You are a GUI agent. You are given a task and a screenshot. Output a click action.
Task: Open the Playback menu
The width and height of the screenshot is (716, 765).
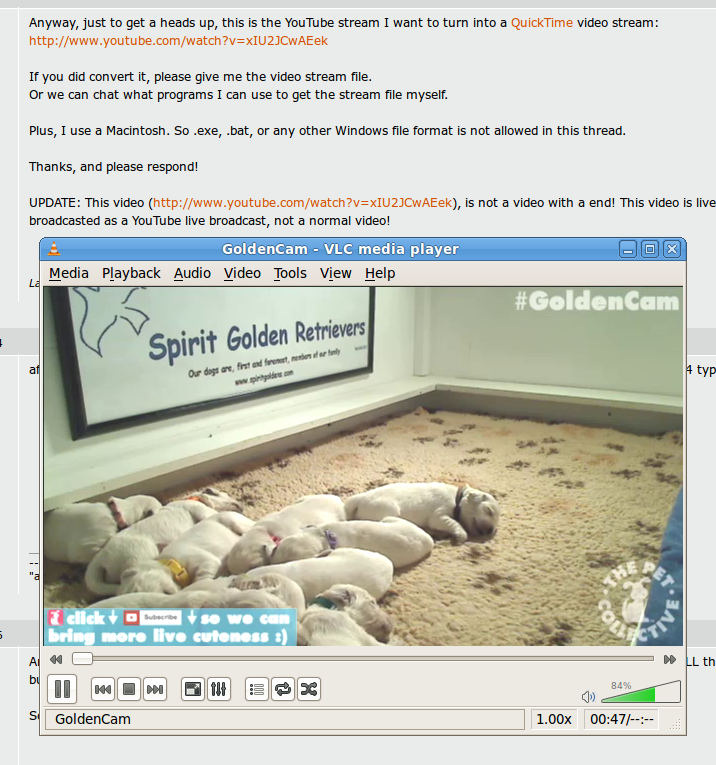(131, 273)
